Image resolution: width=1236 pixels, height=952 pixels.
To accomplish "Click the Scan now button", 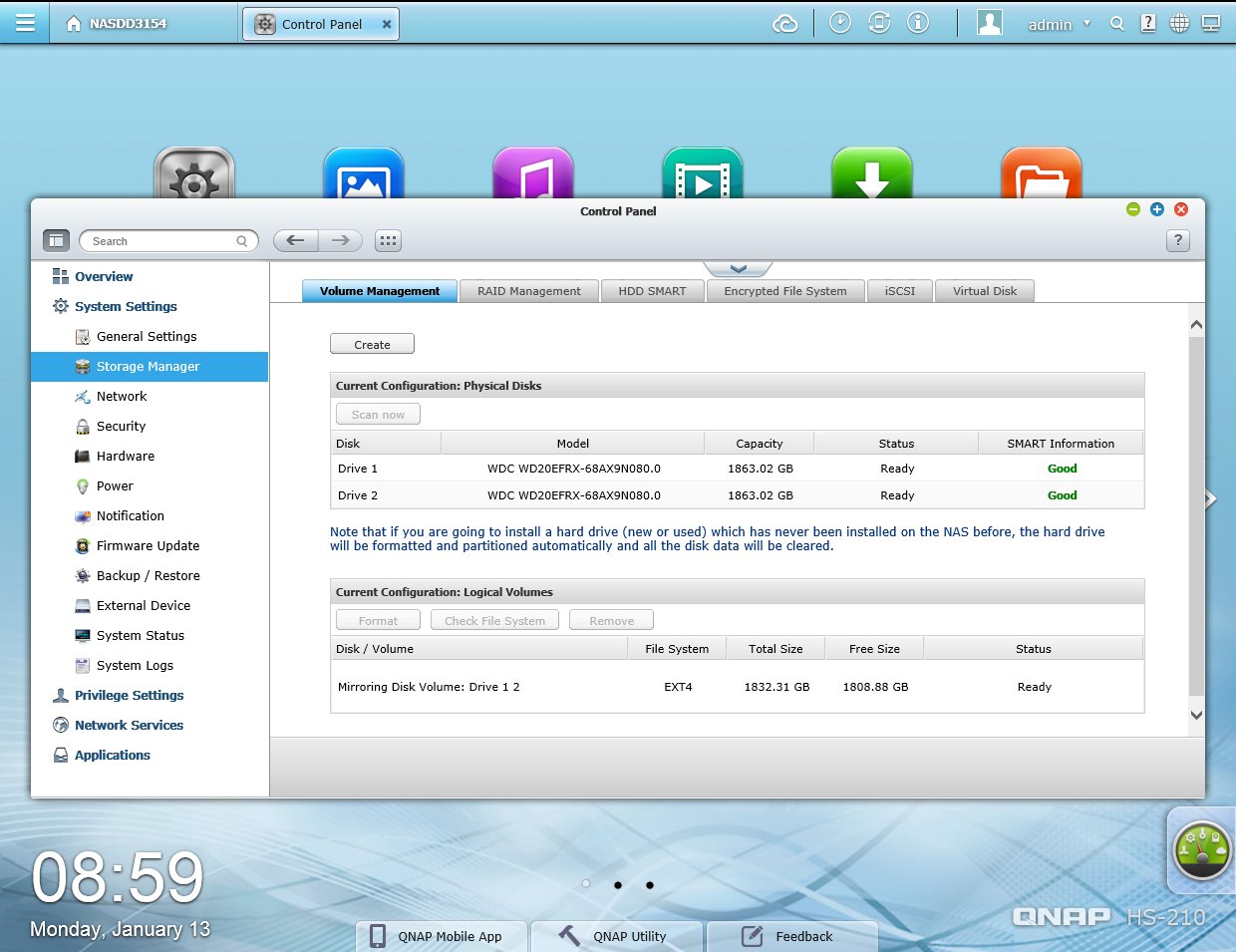I will (x=378, y=414).
